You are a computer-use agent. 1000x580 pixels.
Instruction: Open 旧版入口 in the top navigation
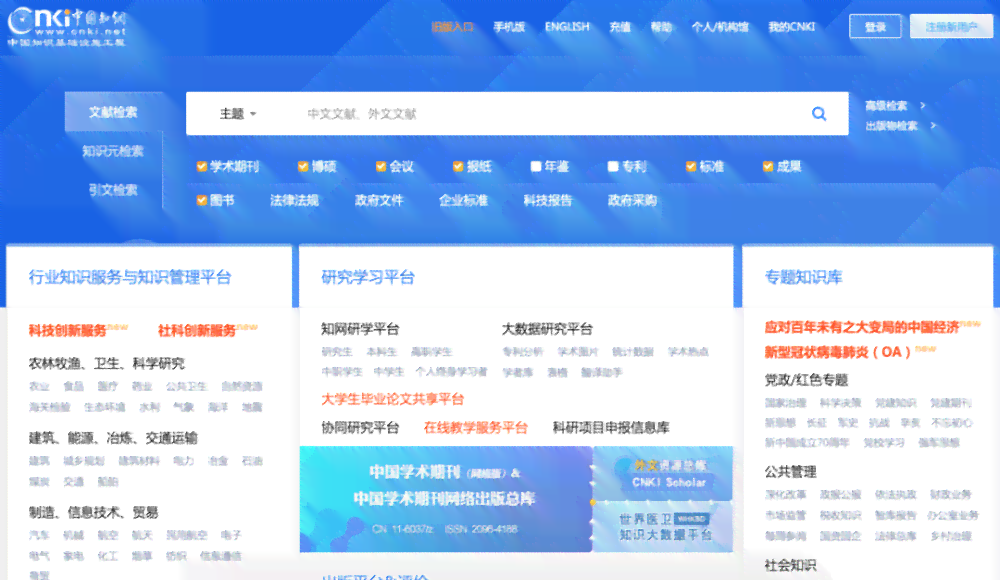(x=452, y=27)
